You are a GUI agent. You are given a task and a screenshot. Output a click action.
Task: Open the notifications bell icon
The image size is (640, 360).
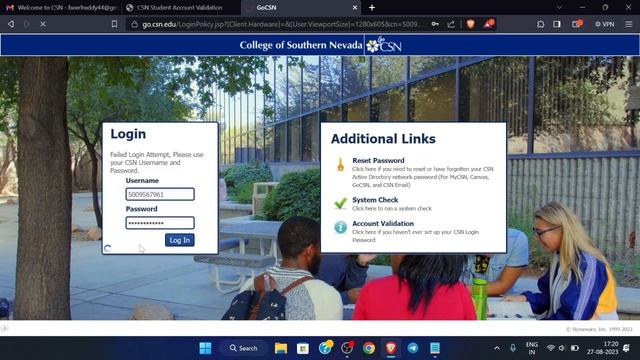[626, 348]
